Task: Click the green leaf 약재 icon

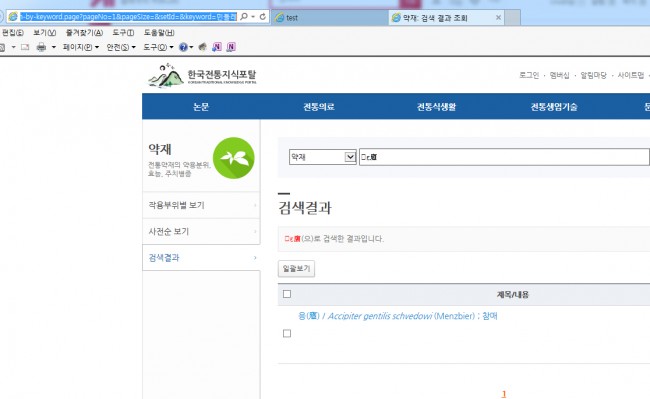Action: click(234, 158)
